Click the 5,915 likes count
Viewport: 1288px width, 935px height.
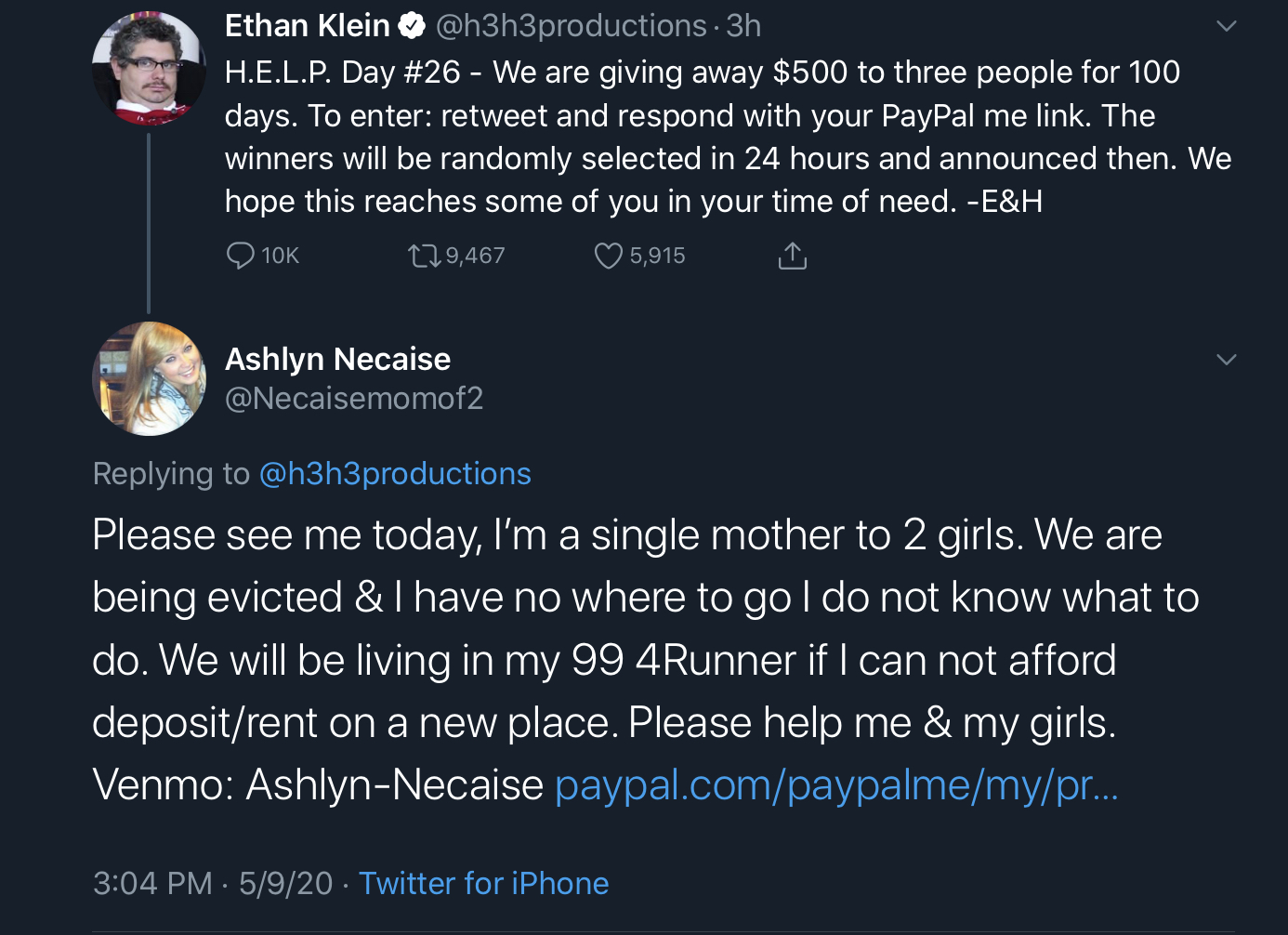657,256
